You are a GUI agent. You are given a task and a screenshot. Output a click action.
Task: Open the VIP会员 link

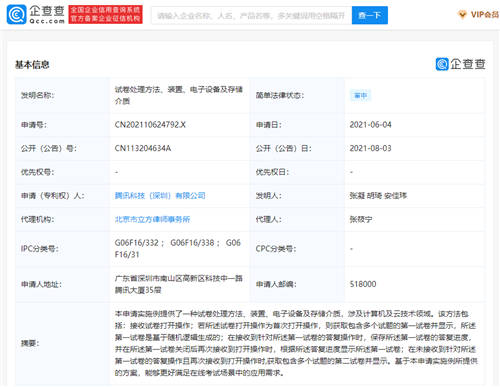click(484, 14)
